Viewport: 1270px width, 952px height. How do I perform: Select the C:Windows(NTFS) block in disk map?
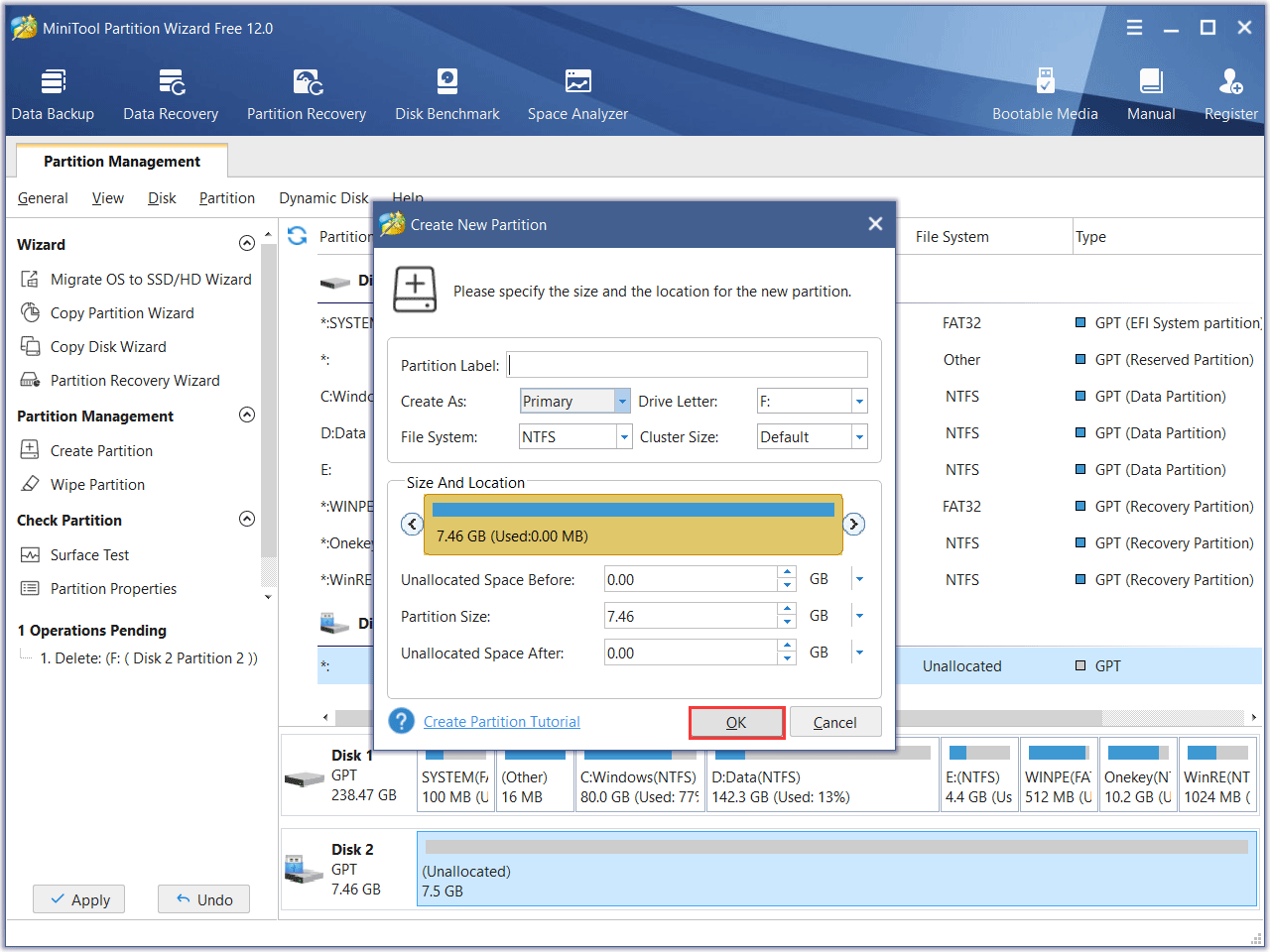pyautogui.click(x=640, y=775)
